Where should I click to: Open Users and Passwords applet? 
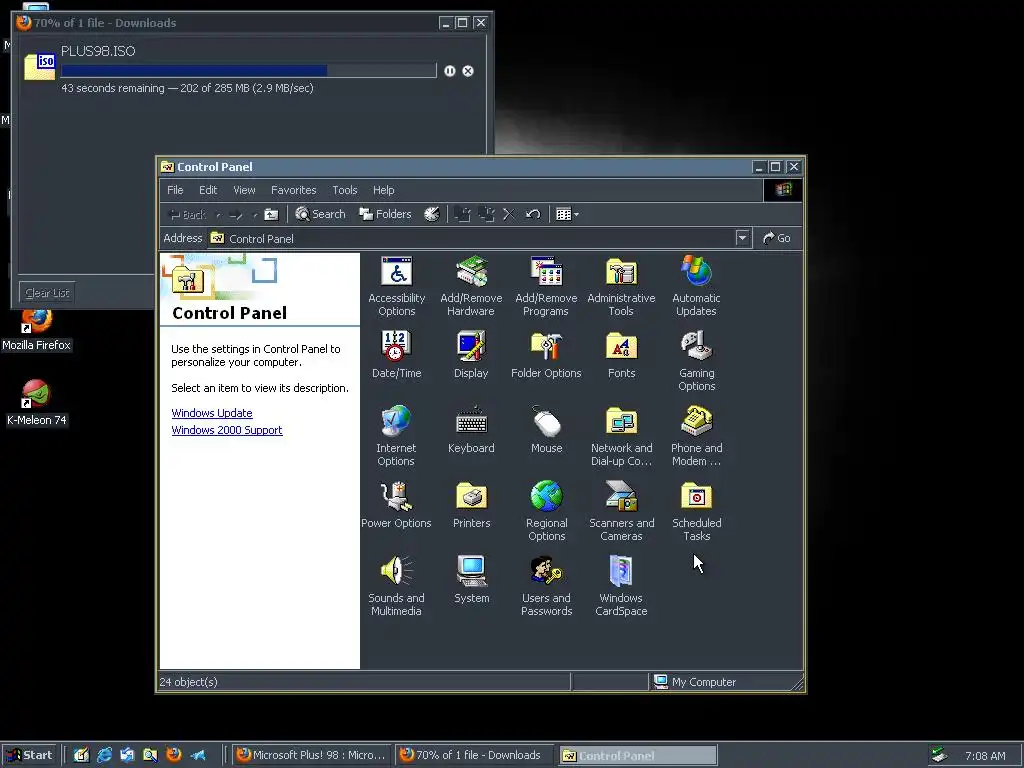pos(546,586)
